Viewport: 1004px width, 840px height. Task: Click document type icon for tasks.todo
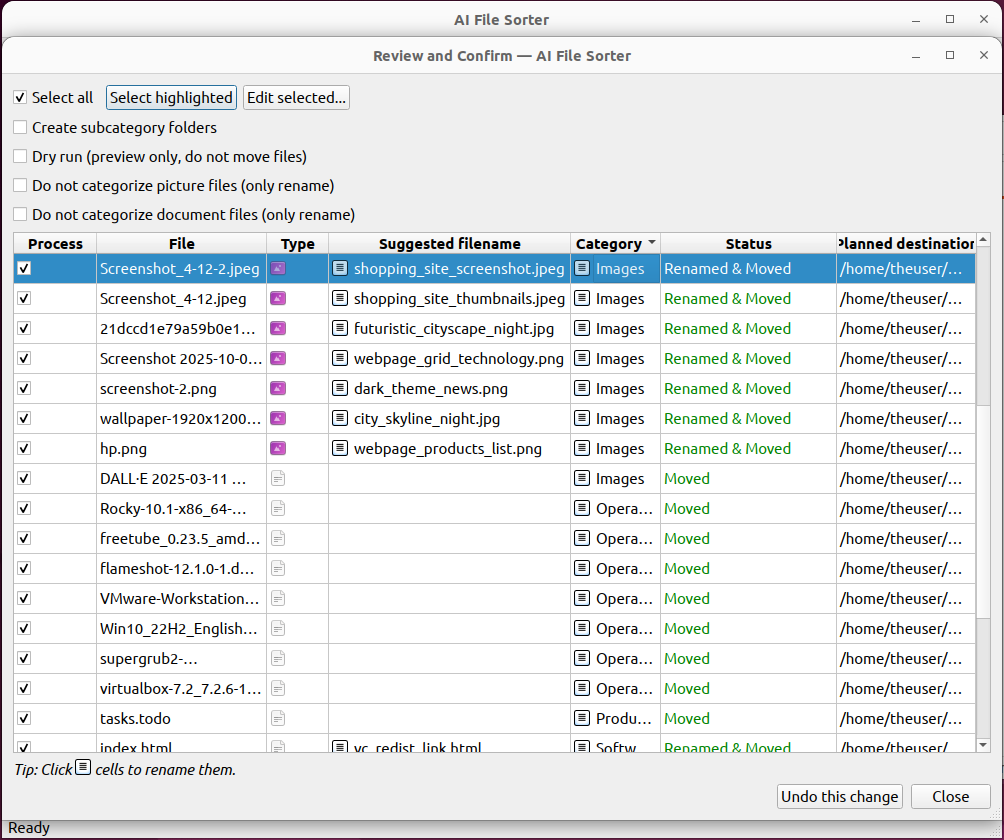tap(278, 718)
